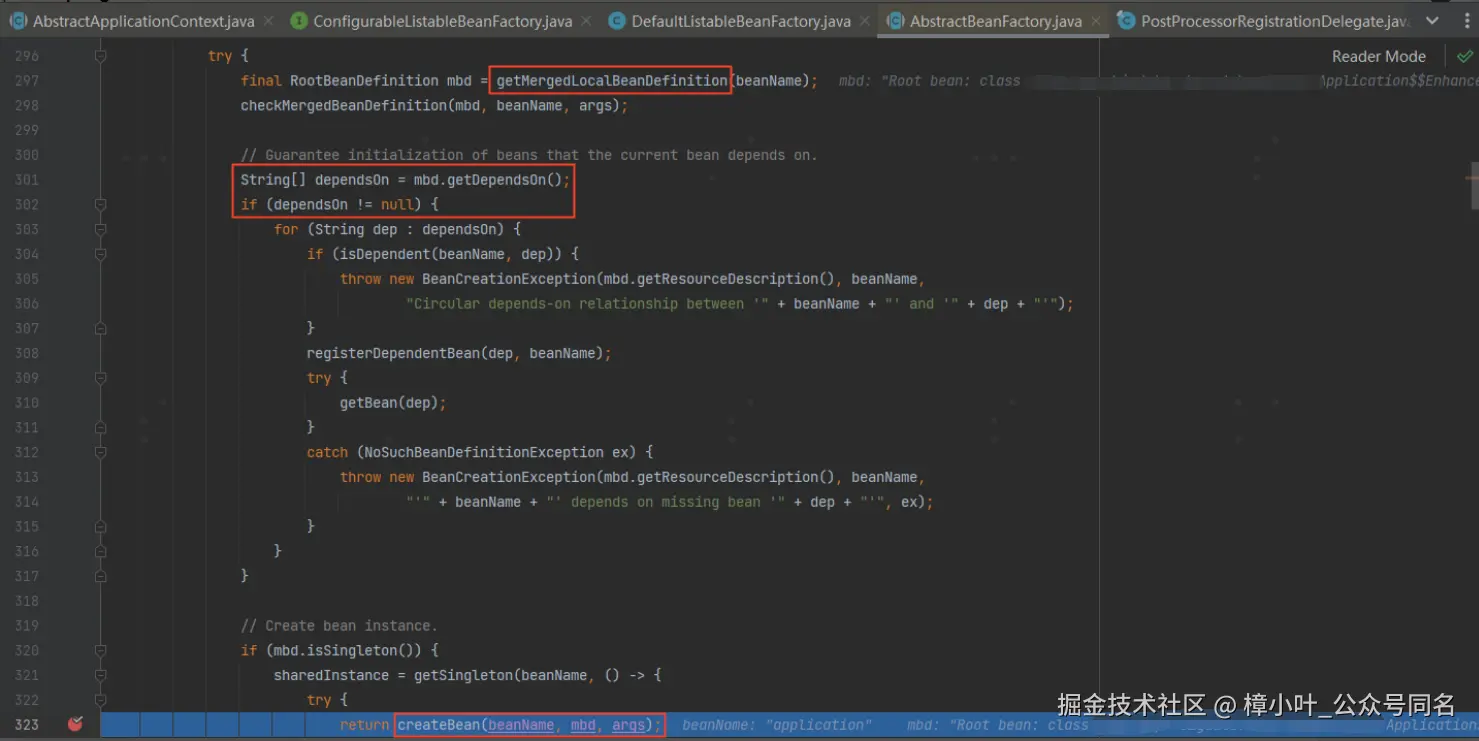Switch to AbstractApplicationContext.java tab
Screen dimensions: 1479x741
point(142,21)
